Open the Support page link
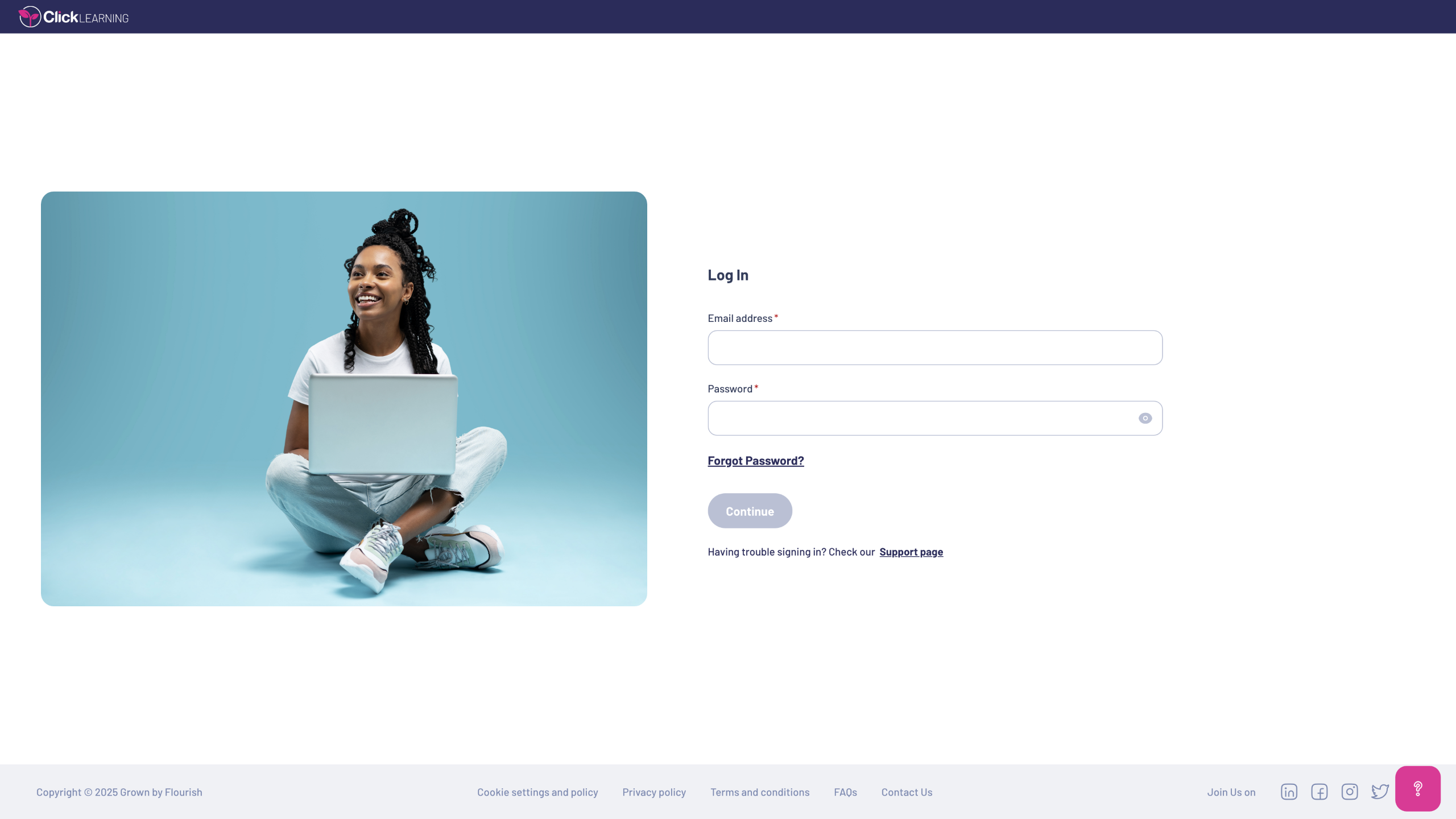 [911, 552]
